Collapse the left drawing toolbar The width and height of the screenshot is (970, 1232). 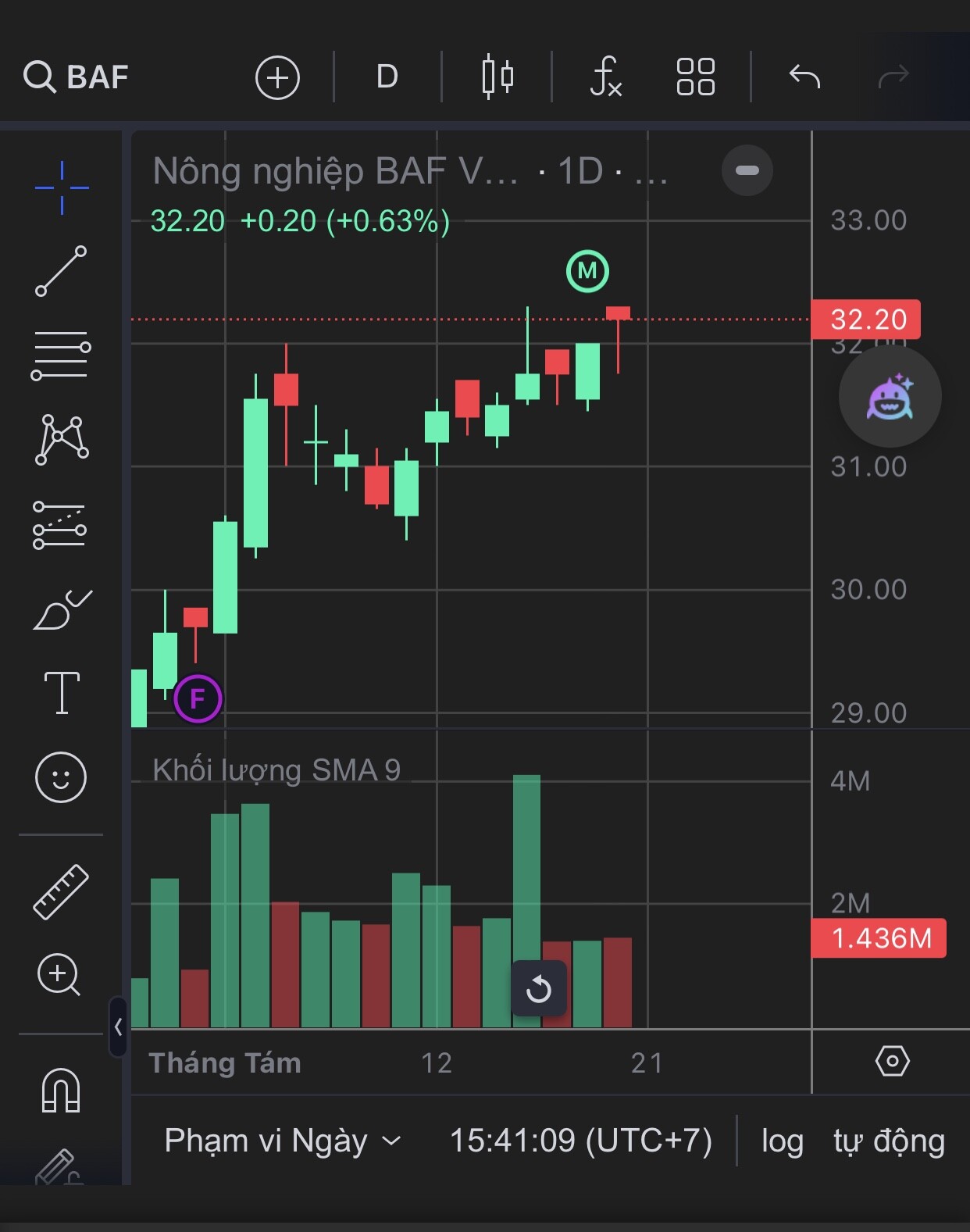click(x=118, y=1027)
